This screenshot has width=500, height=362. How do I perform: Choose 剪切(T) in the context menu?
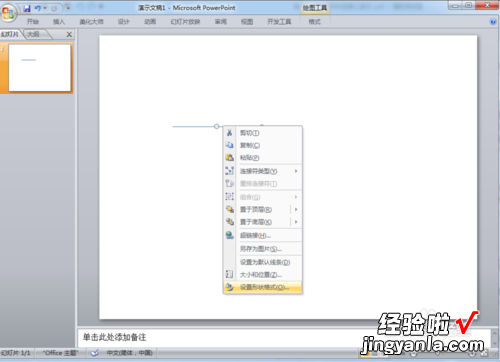click(262, 133)
